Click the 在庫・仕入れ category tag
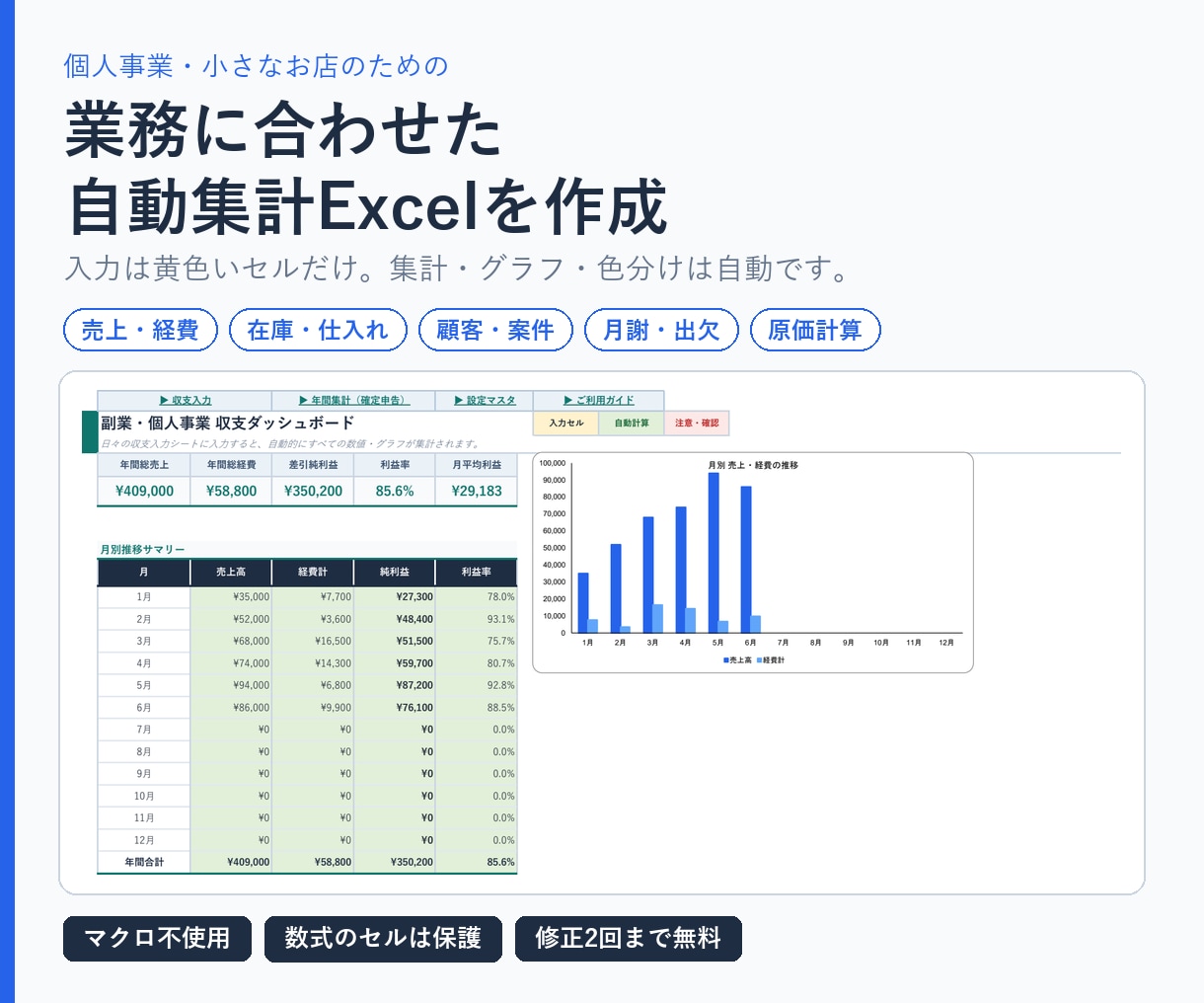 [x=318, y=330]
